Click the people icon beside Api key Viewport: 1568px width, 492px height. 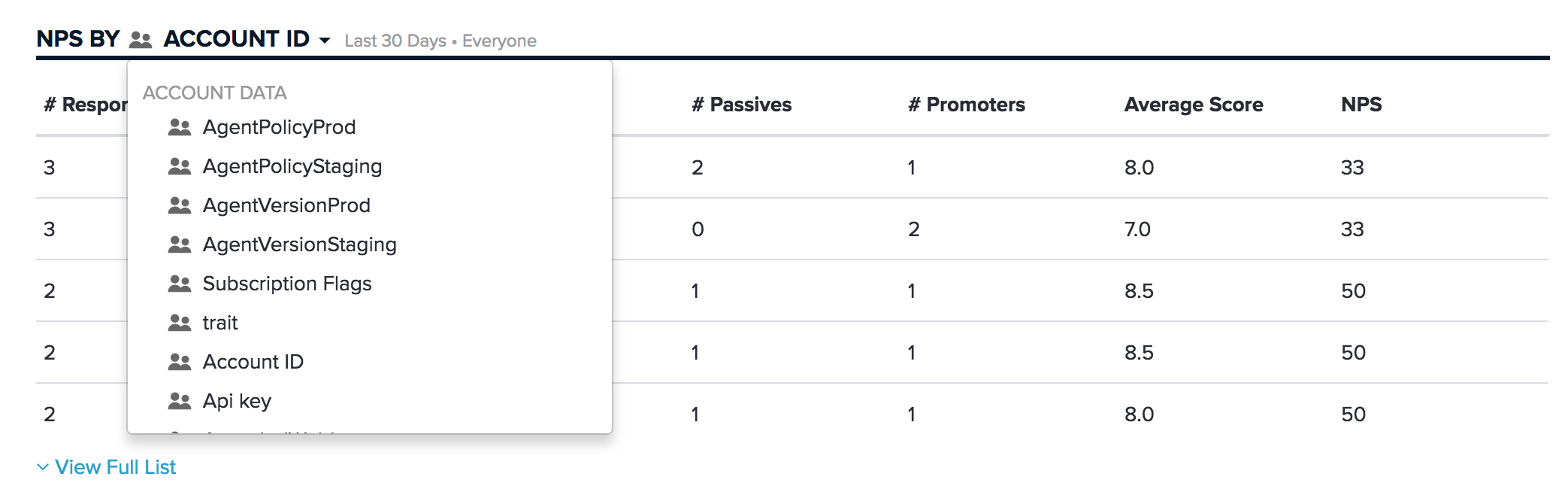(180, 401)
